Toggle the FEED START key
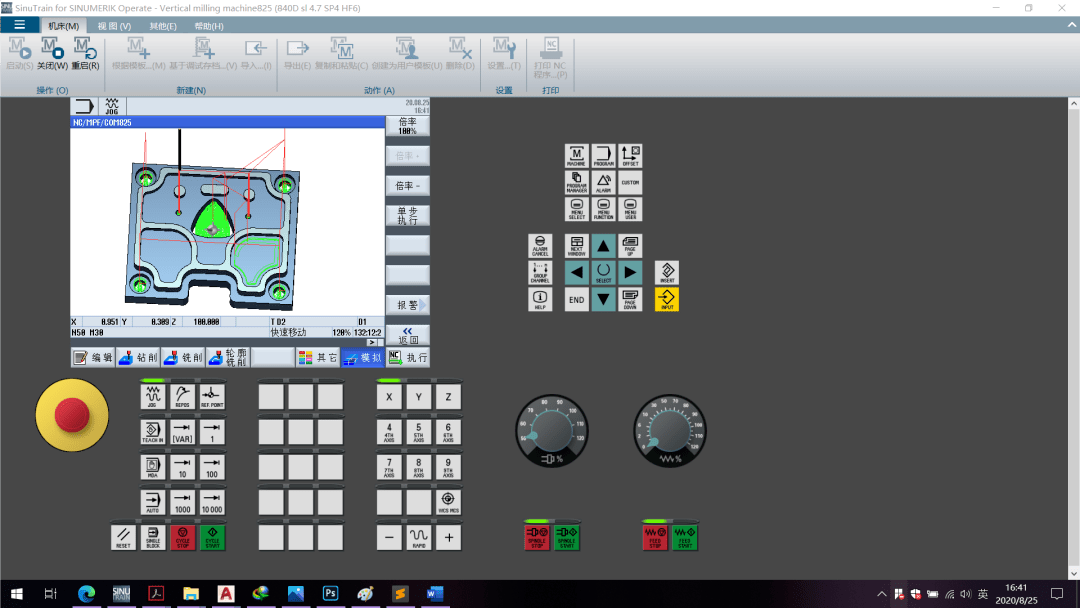Image resolution: width=1080 pixels, height=608 pixels. point(685,537)
